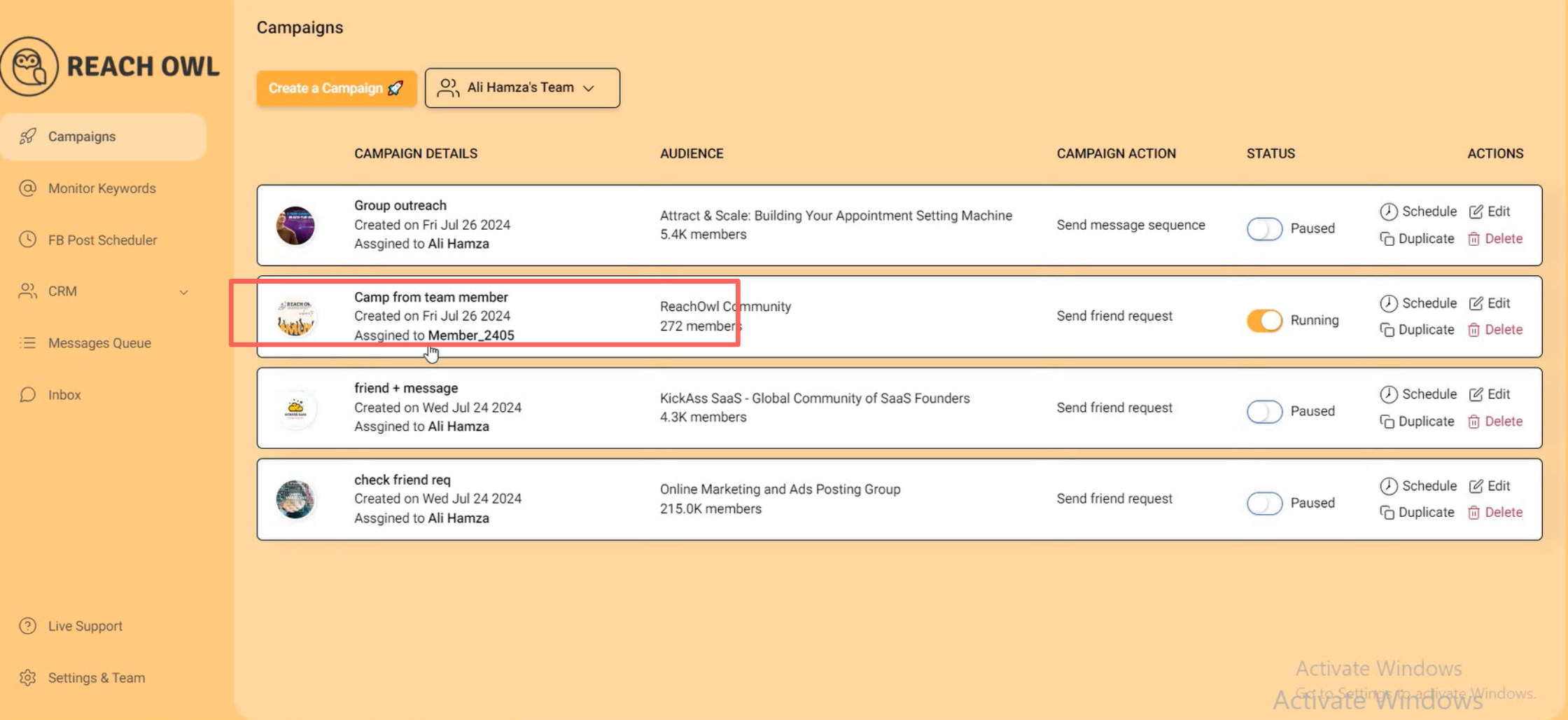Click Schedule clock icon for Camp from team member
This screenshot has width=1568, height=720.
(x=1389, y=303)
